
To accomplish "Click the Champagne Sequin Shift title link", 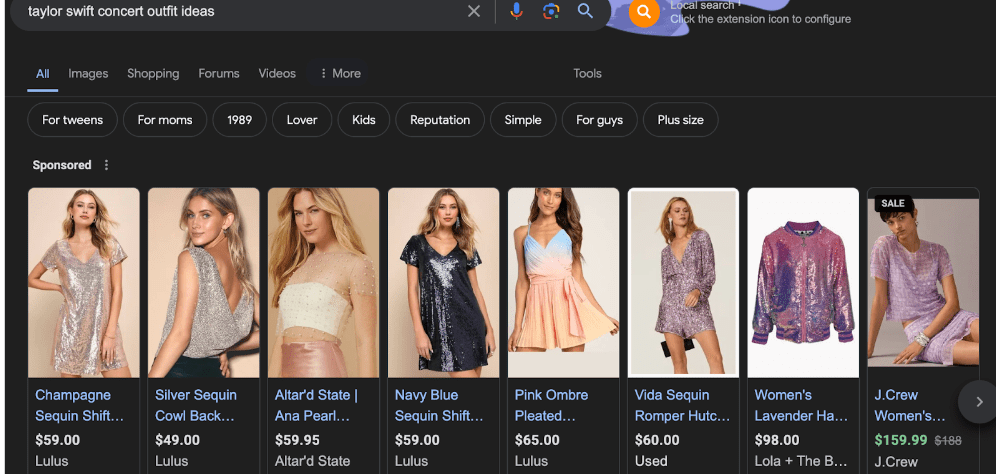I will [x=79, y=405].
